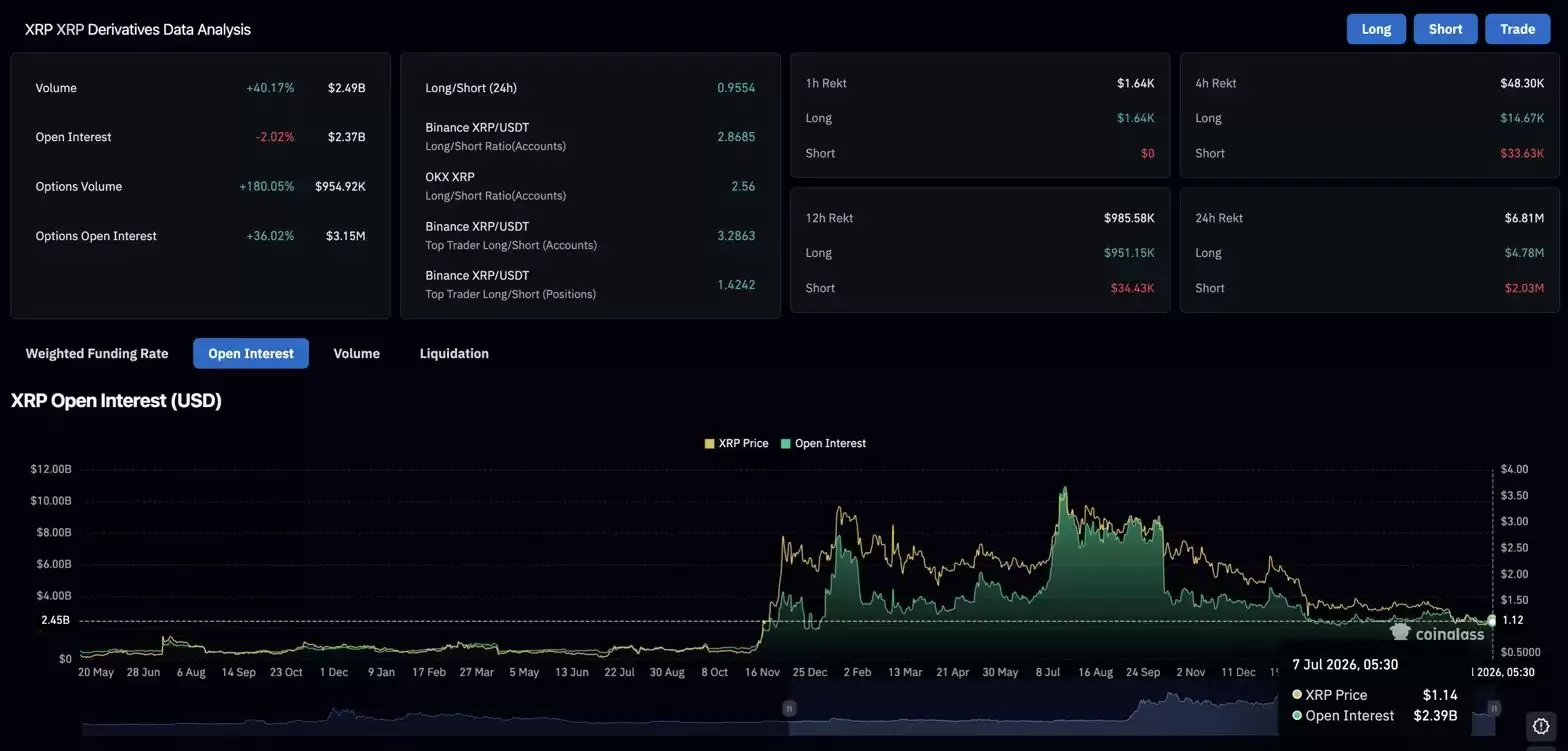The image size is (1568, 751).
Task: Click 12h short liquidation $34.43K
Action: pos(1132,288)
